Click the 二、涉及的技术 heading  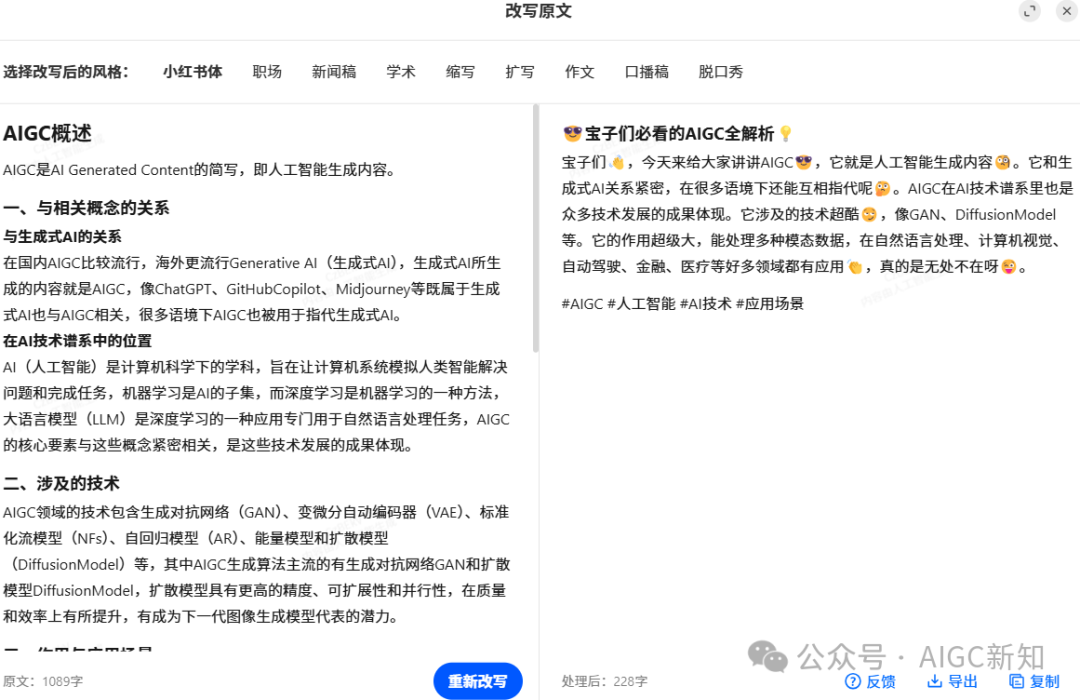click(x=61, y=484)
